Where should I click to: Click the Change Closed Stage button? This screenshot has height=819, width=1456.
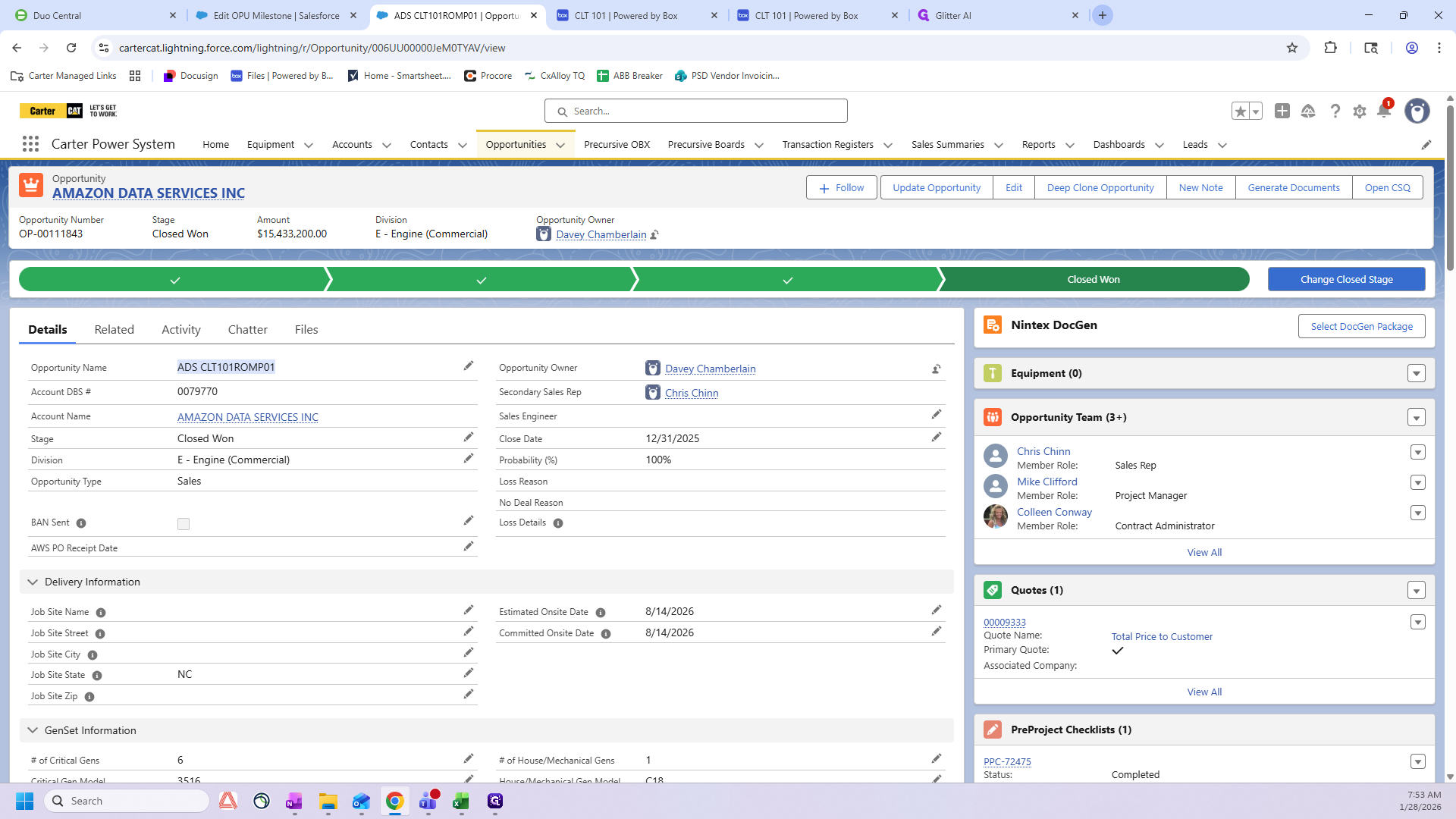coord(1346,279)
